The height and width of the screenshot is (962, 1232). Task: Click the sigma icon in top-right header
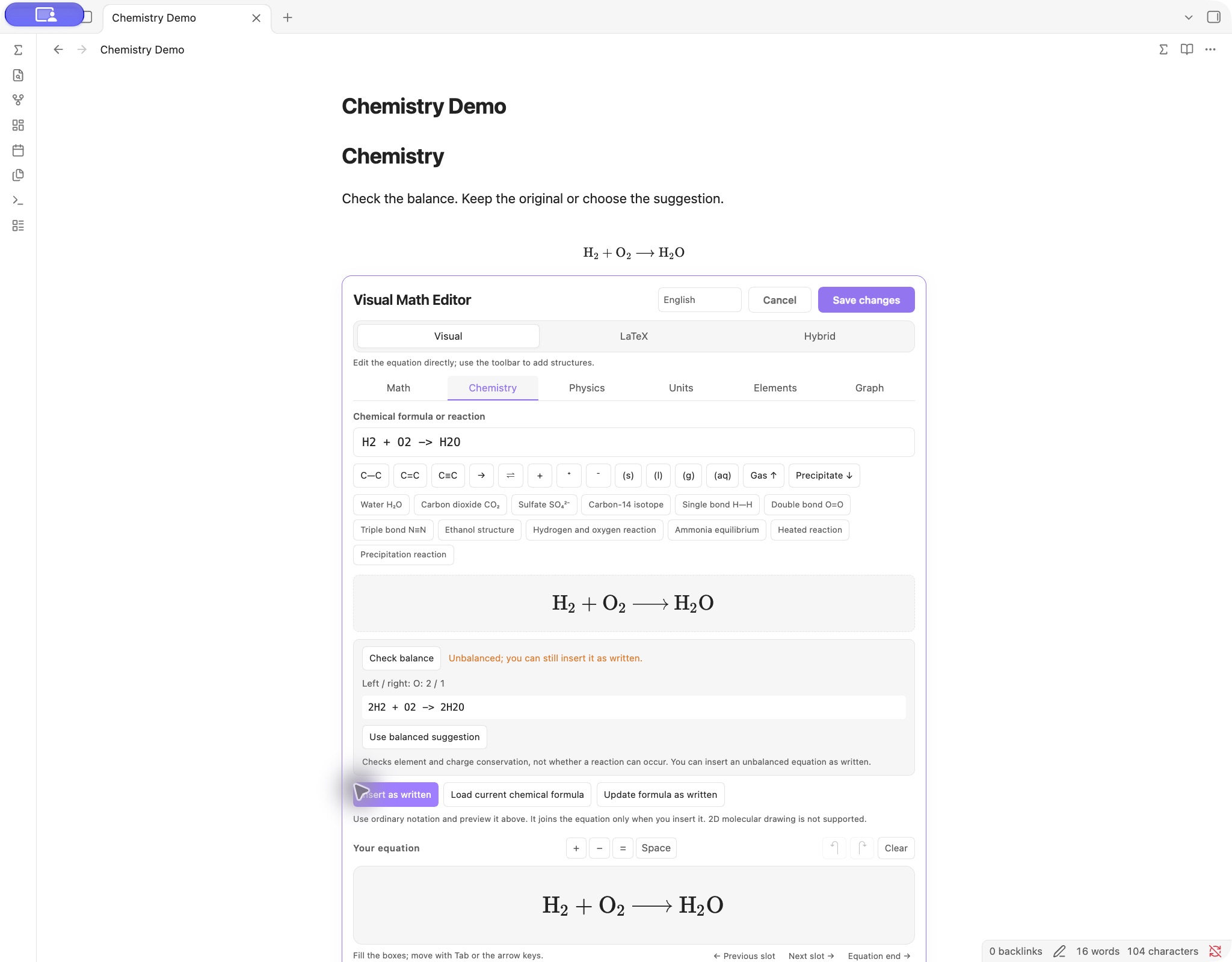click(x=1163, y=49)
